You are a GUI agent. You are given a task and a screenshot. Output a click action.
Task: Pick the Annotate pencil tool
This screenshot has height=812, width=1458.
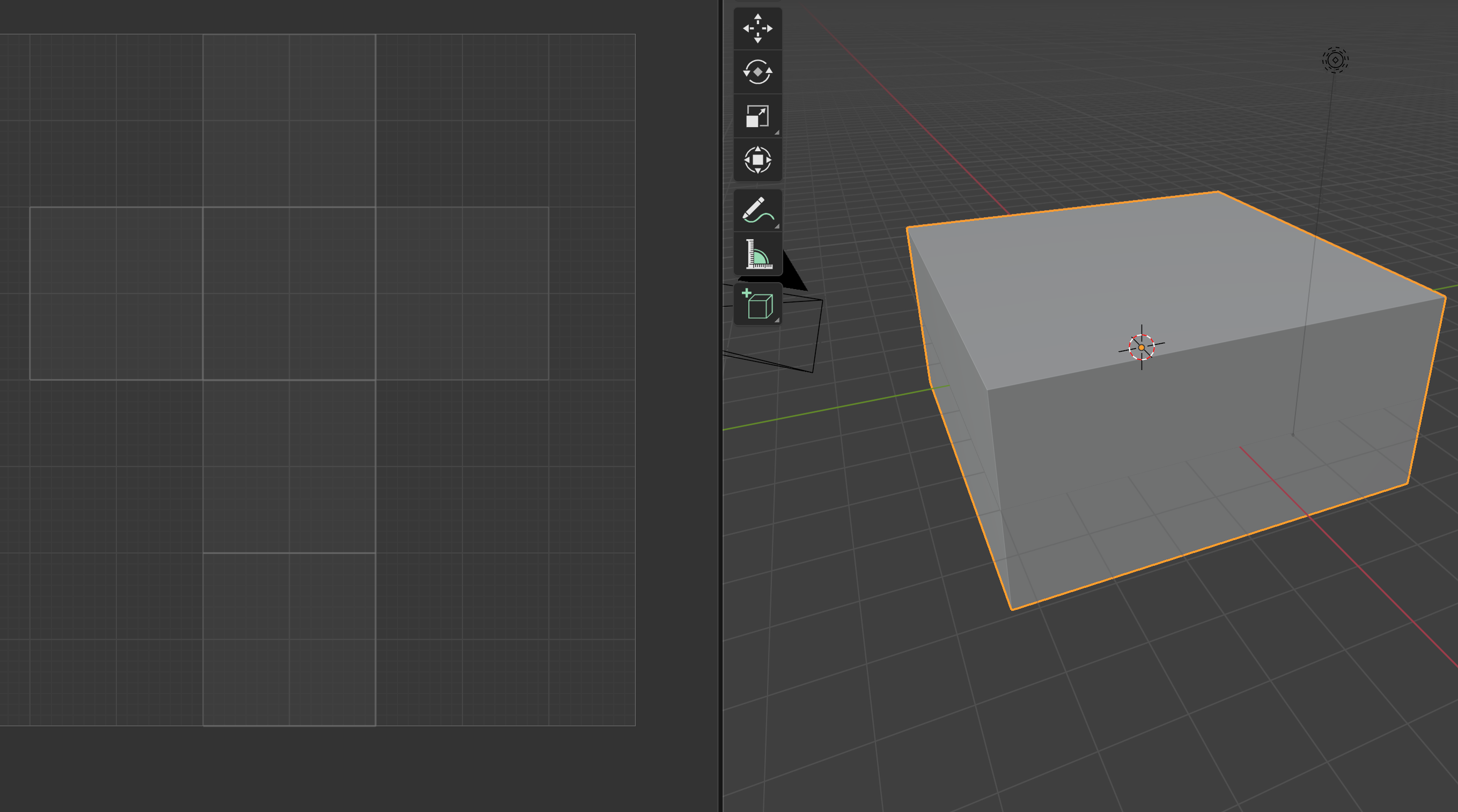(757, 210)
